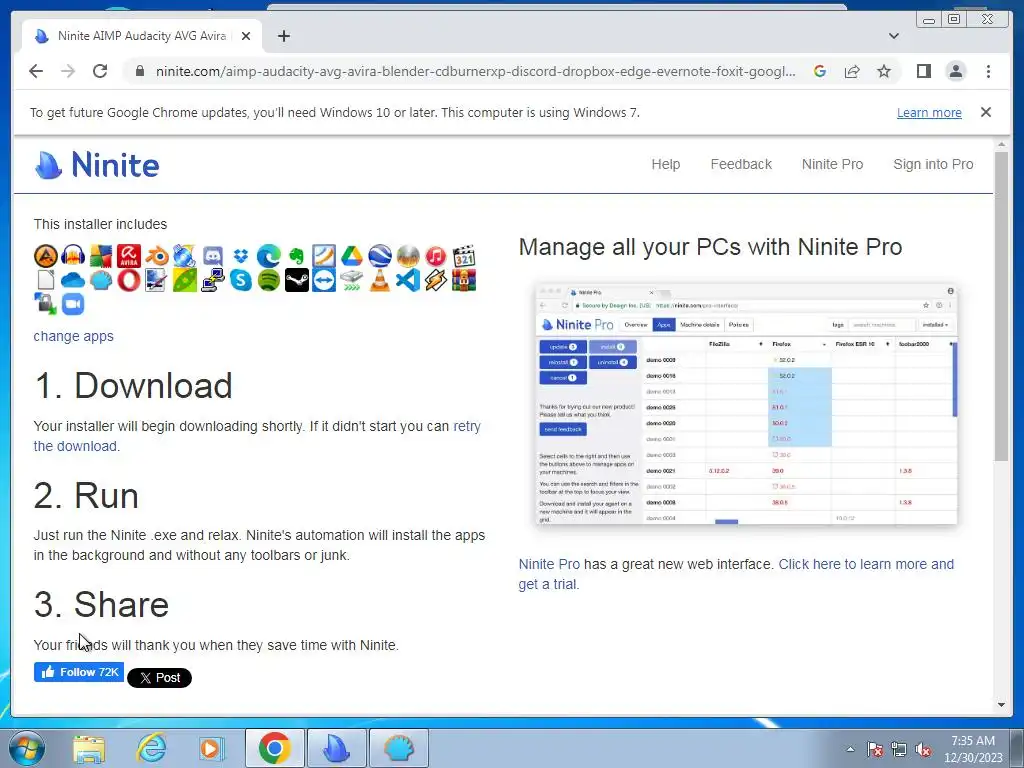
Task: Go back to the previous page
Action: (x=36, y=71)
